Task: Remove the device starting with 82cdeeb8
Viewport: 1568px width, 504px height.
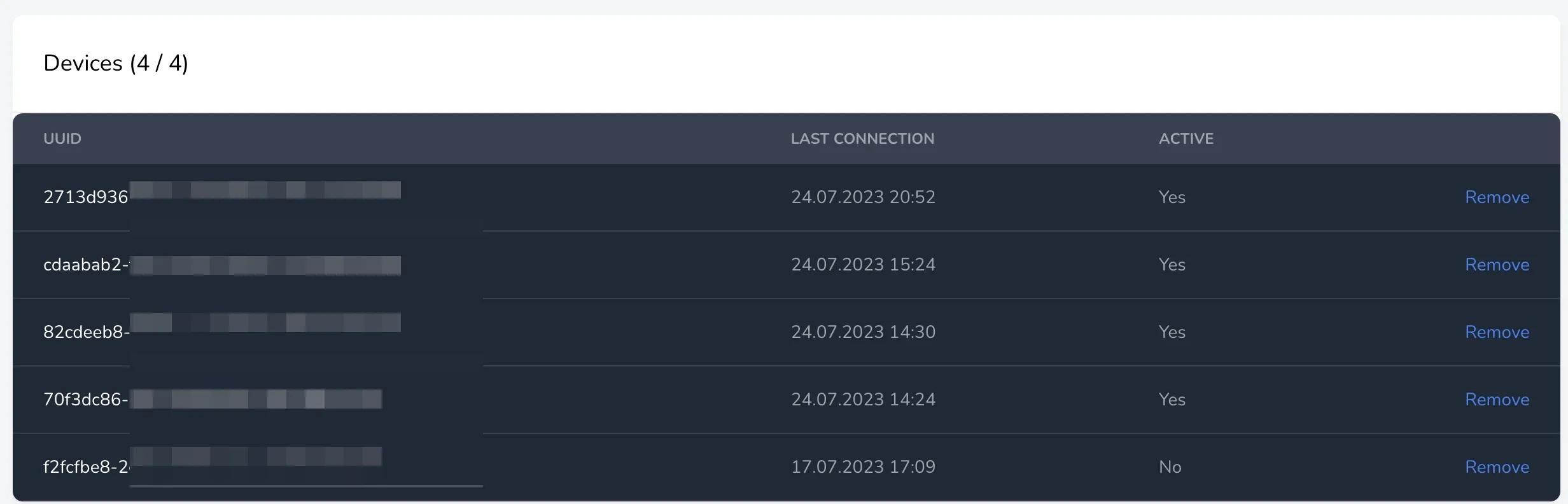Action: pos(1497,332)
